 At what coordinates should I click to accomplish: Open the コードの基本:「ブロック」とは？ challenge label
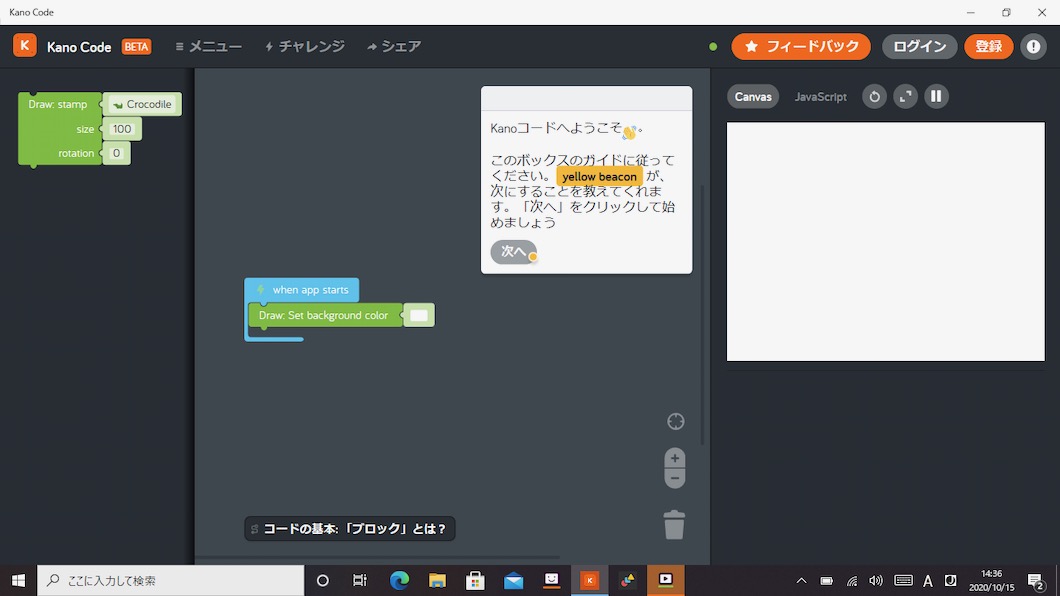pyautogui.click(x=350, y=529)
